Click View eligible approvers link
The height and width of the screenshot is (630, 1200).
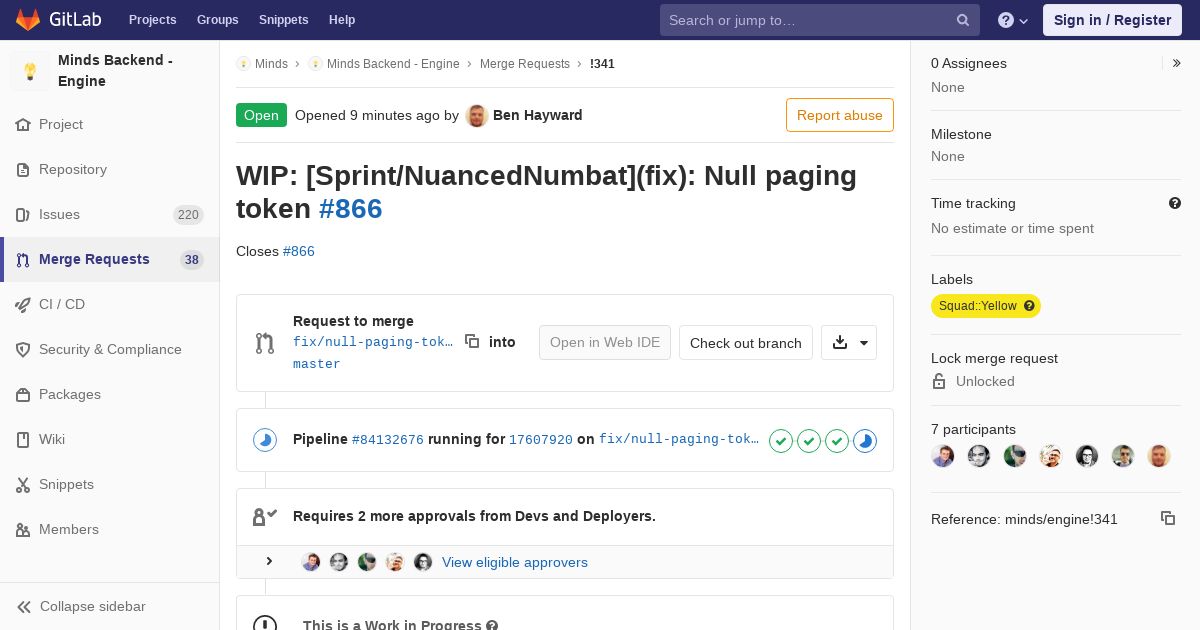click(515, 562)
